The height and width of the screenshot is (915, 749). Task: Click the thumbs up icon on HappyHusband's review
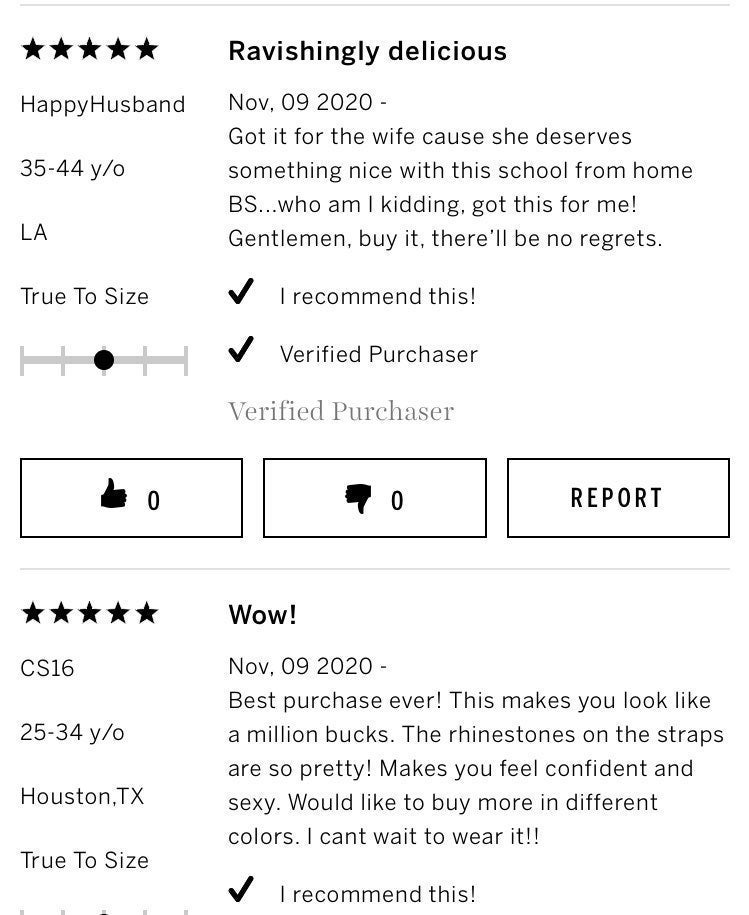pos(114,494)
